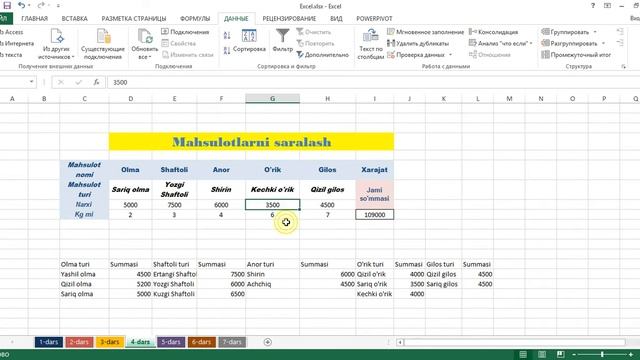Switch to Page Layout view in status bar
The image size is (640, 360).
pyautogui.click(x=542, y=354)
